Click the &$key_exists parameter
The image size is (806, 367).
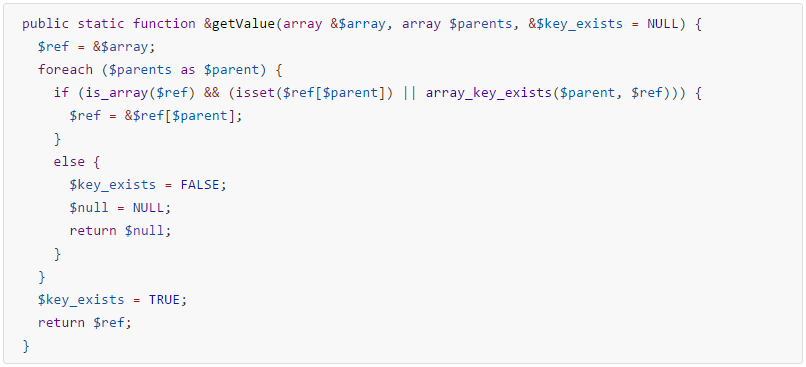575,24
